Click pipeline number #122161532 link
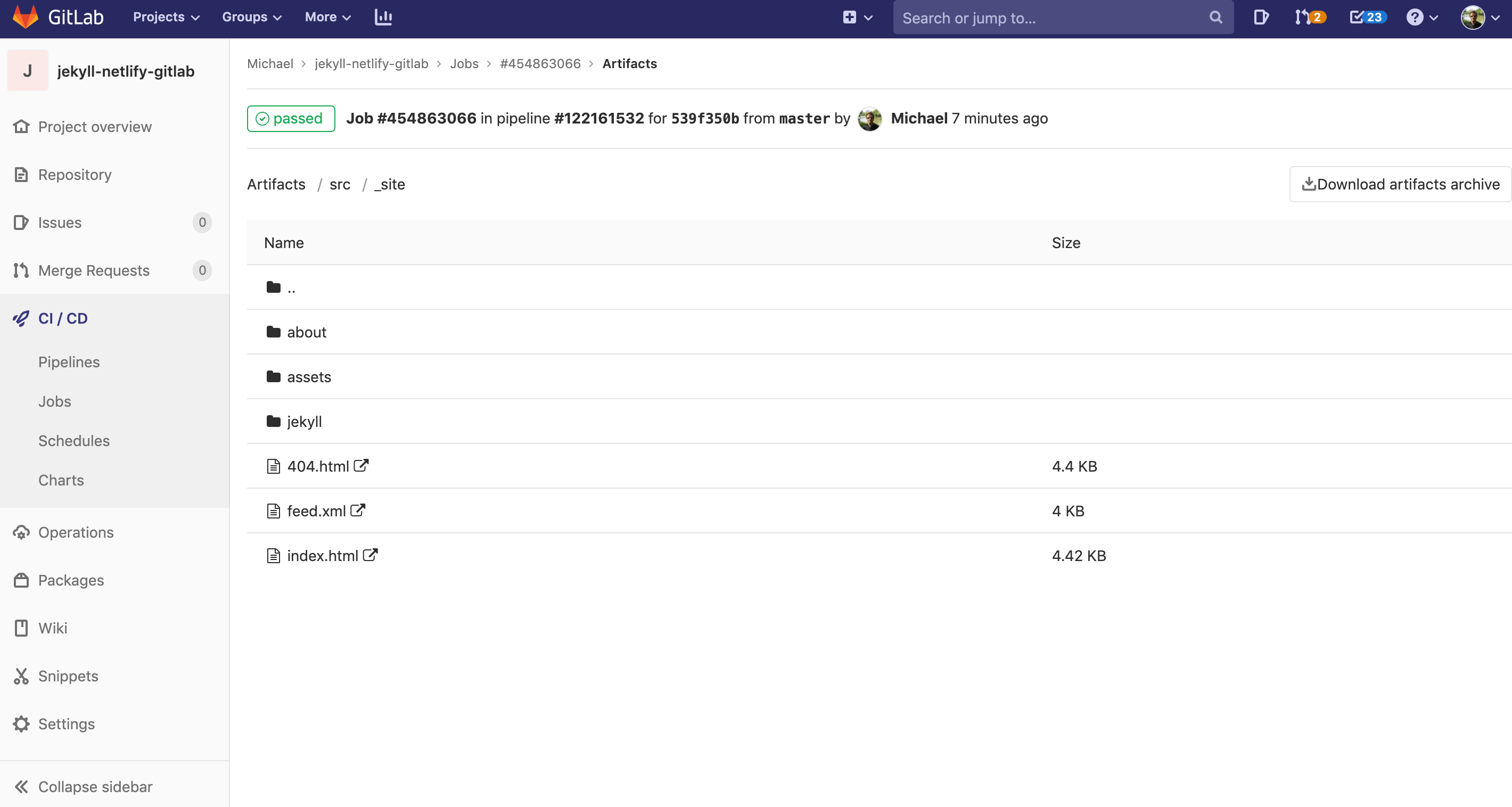1512x807 pixels. [599, 118]
